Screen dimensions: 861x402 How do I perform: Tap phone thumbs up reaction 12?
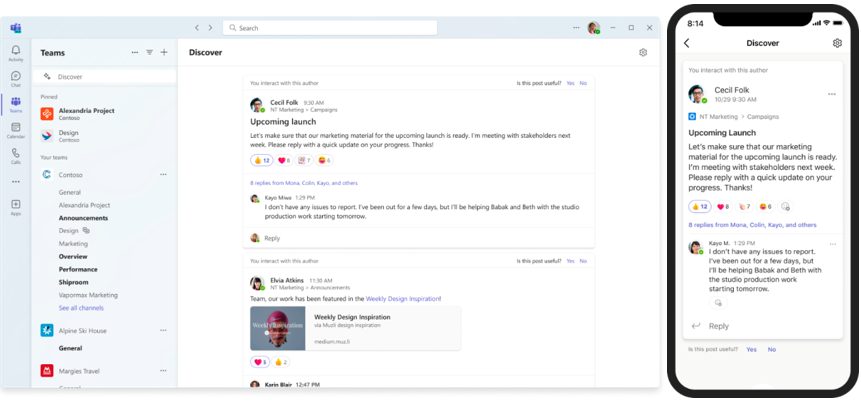pyautogui.click(x=700, y=206)
